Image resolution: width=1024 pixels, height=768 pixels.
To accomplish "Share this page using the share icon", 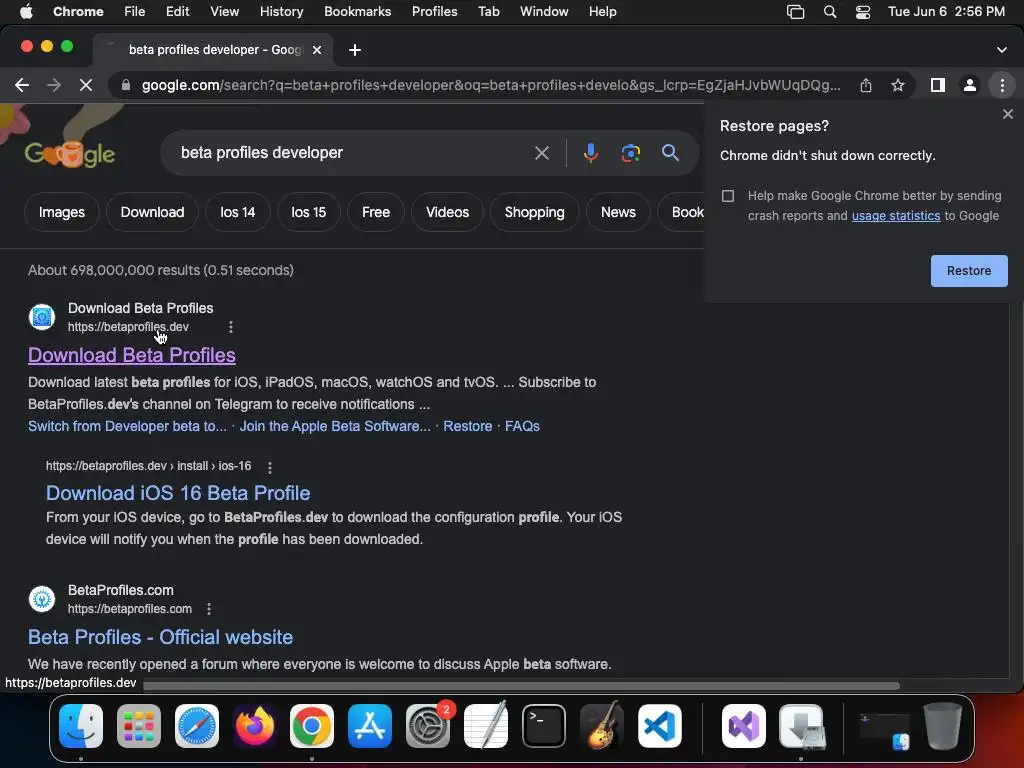I will point(865,85).
